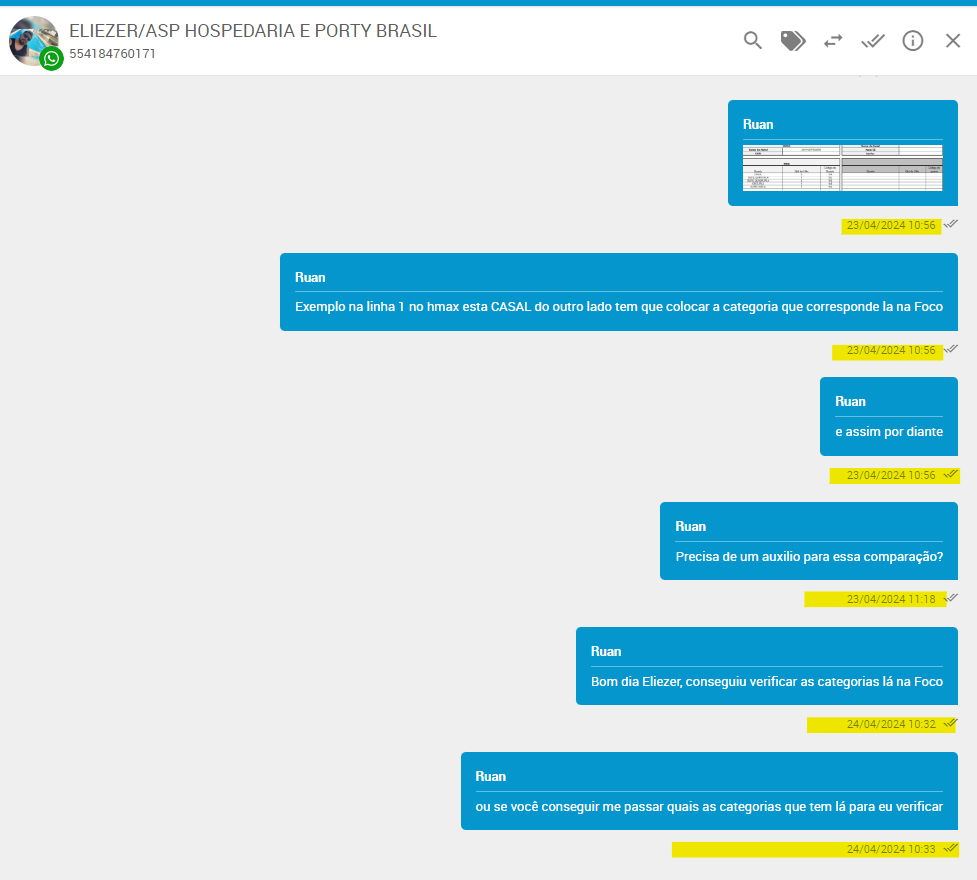Open the search in conversation magnifier icon

pyautogui.click(x=753, y=40)
